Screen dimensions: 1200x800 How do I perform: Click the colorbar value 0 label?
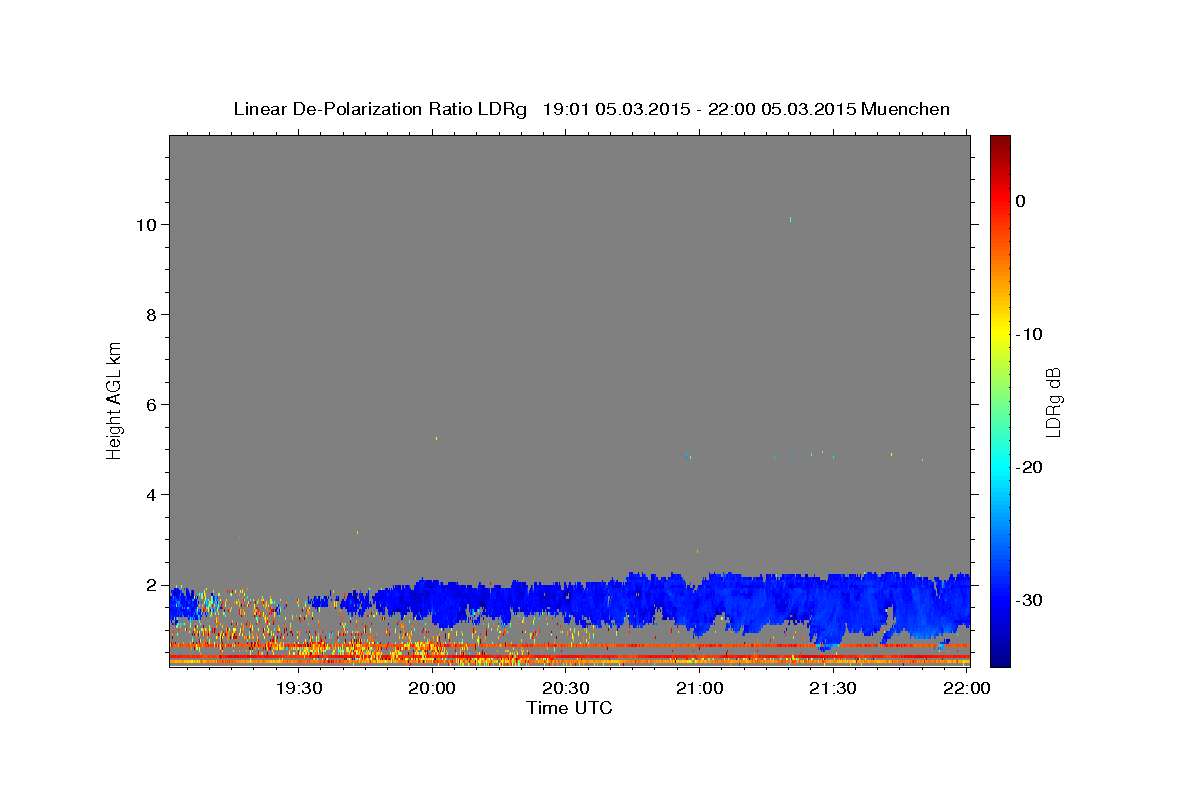coord(1021,201)
